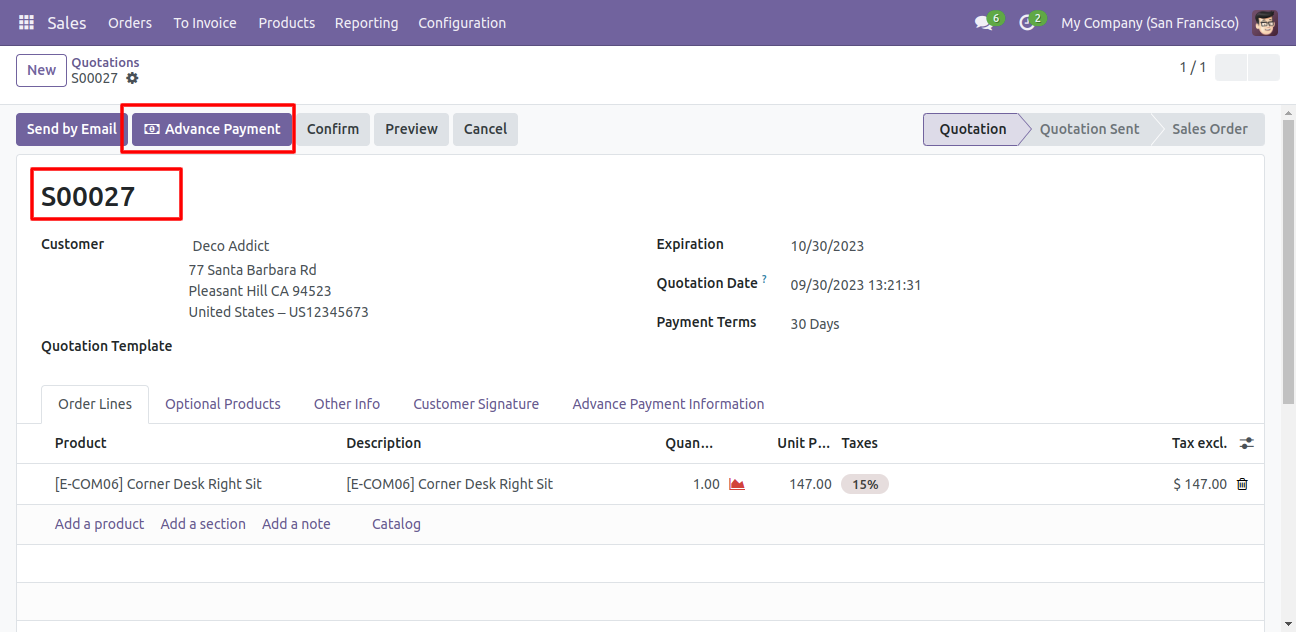Go back to Quotations breadcrumb
This screenshot has width=1296, height=632.
[105, 62]
